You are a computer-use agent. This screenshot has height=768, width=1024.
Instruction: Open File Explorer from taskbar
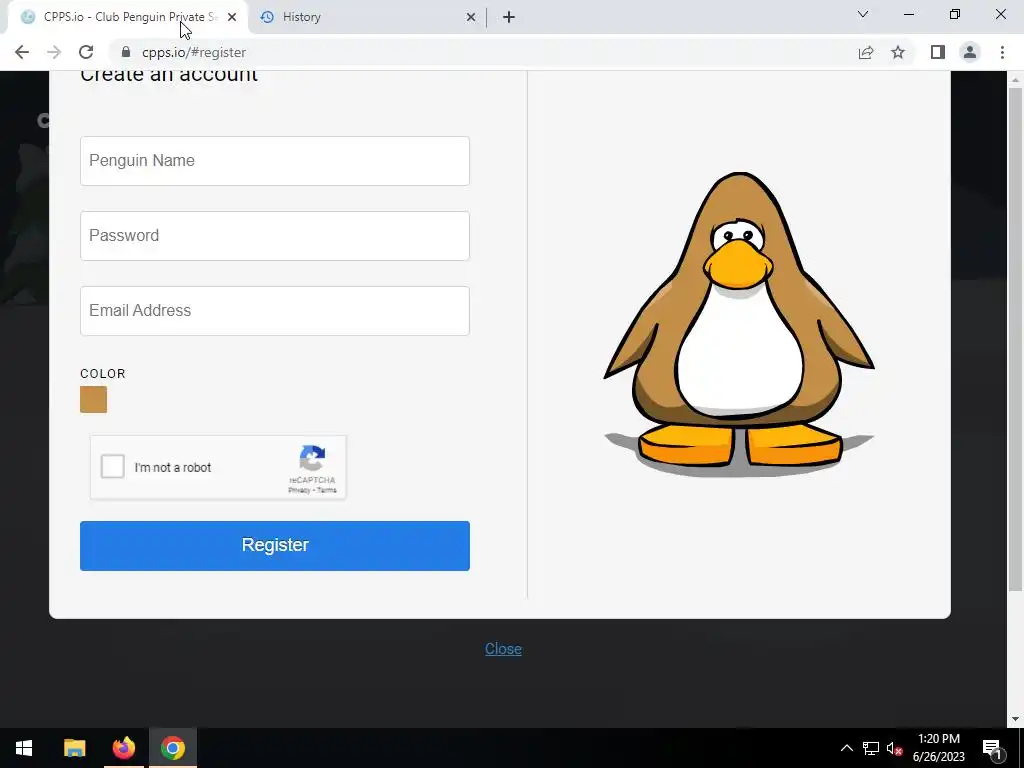coord(74,748)
